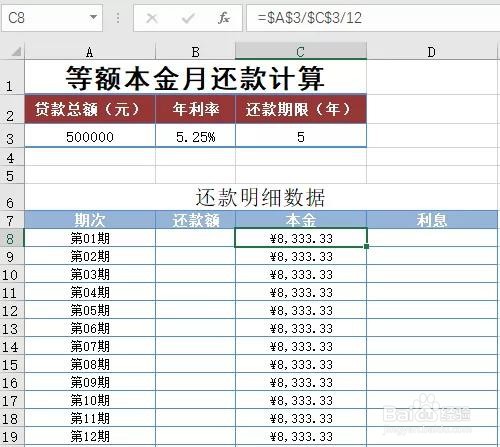500x447 pixels.
Task: Select column D header
Action: tap(432, 52)
